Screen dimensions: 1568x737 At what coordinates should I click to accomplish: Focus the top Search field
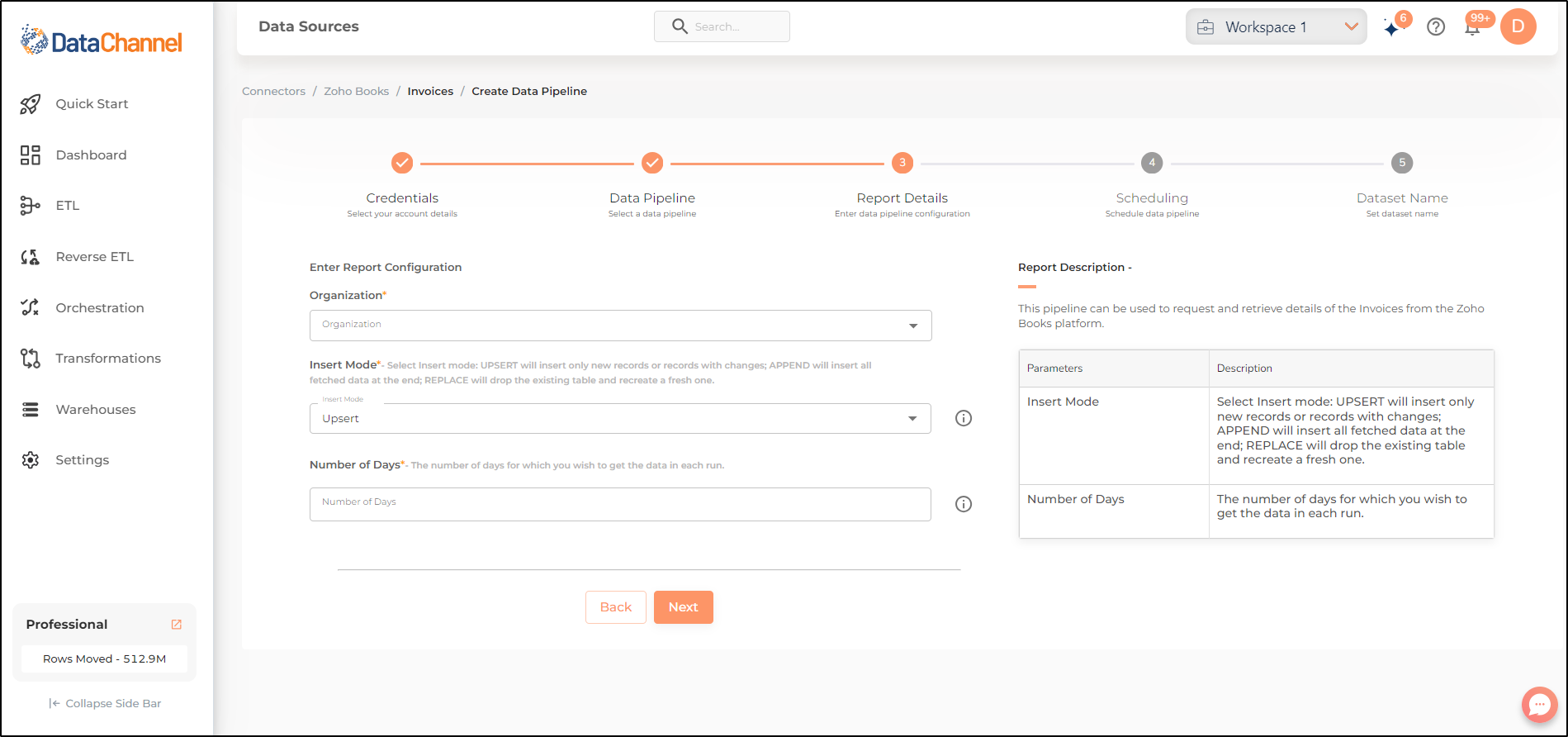[x=722, y=26]
